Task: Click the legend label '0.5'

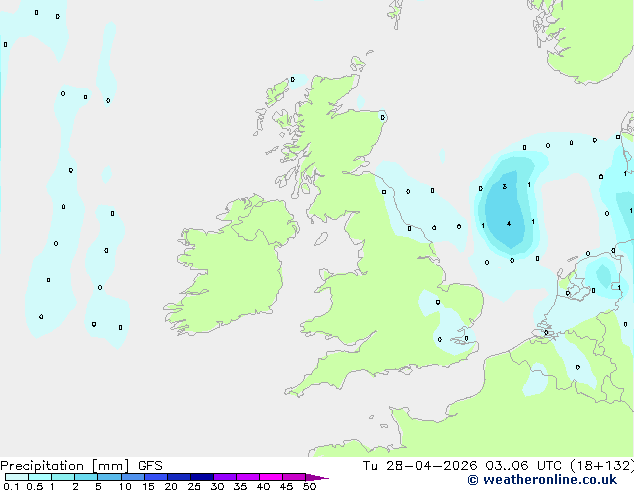Action: click(x=34, y=486)
